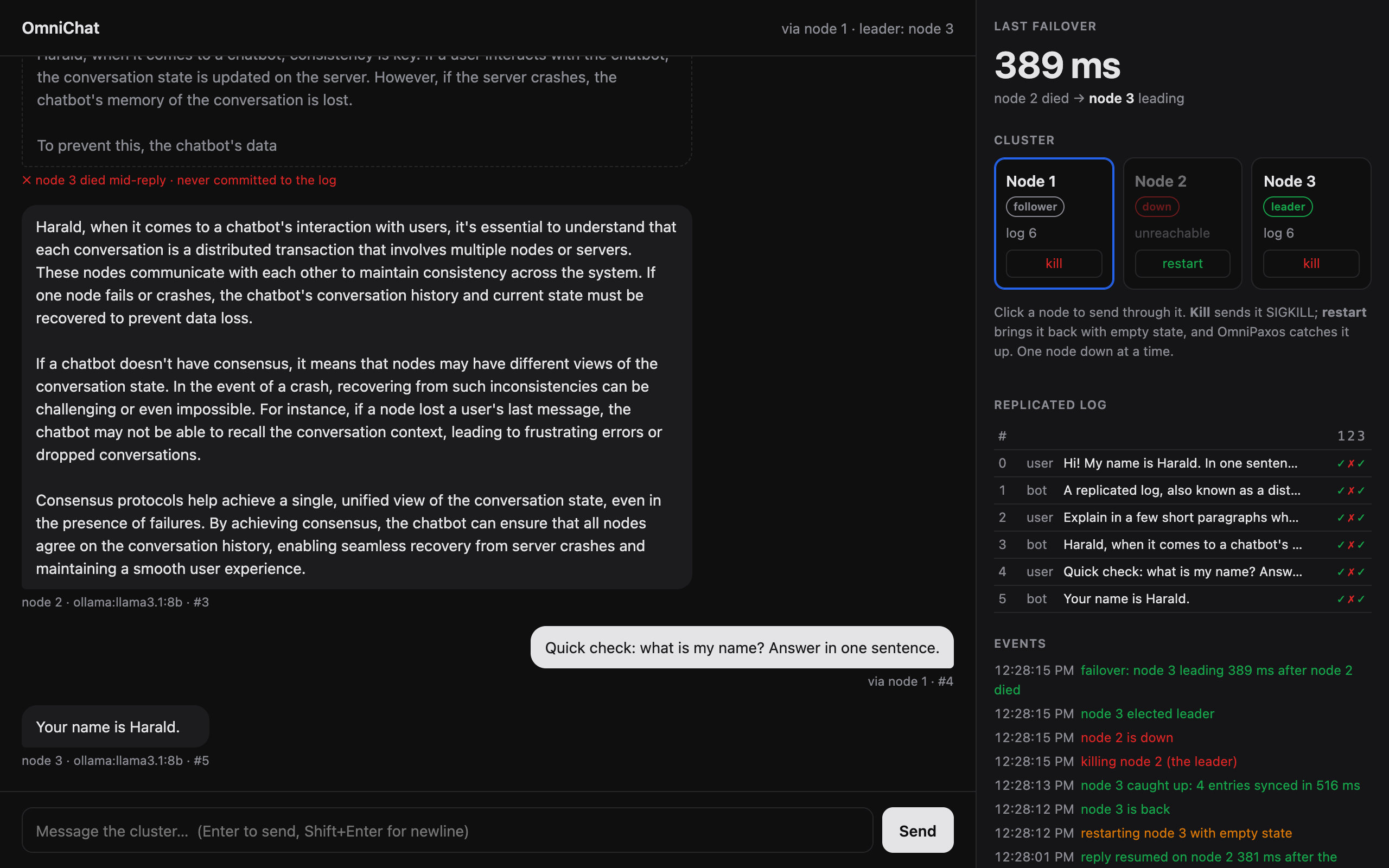Focus the Message the cluster input field
Image resolution: width=1389 pixels, height=868 pixels.
point(447,830)
